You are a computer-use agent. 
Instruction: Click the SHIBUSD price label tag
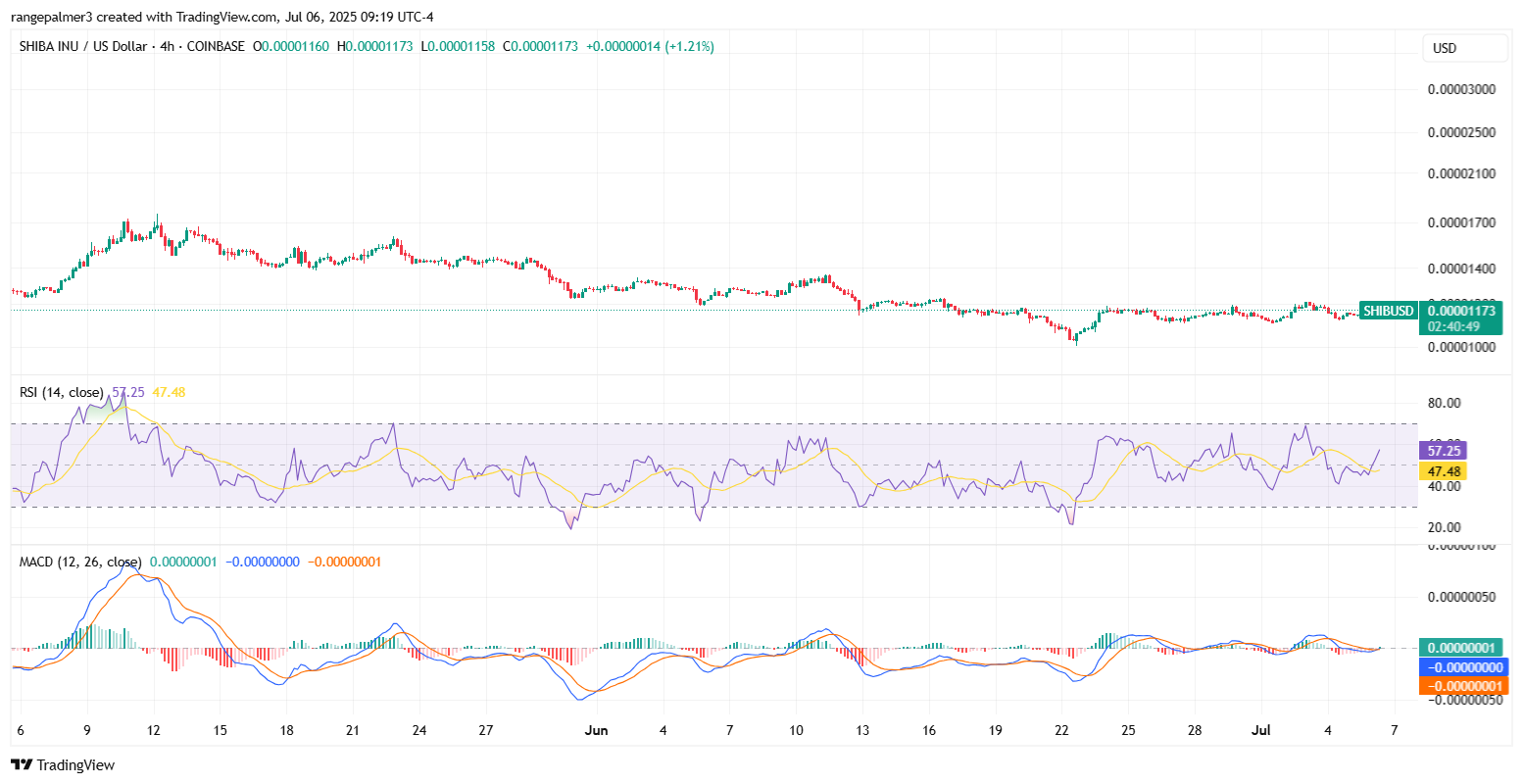click(1389, 311)
